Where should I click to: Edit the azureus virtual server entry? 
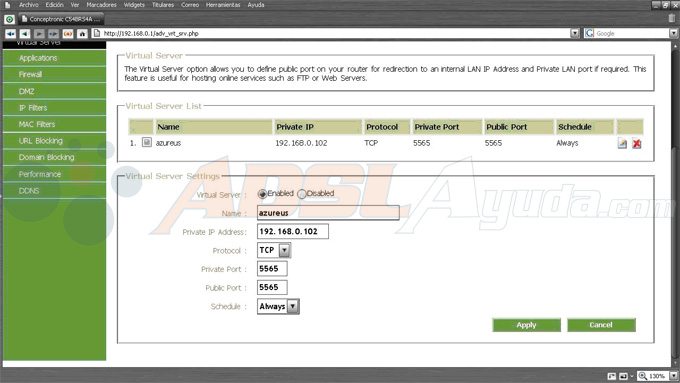(622, 143)
